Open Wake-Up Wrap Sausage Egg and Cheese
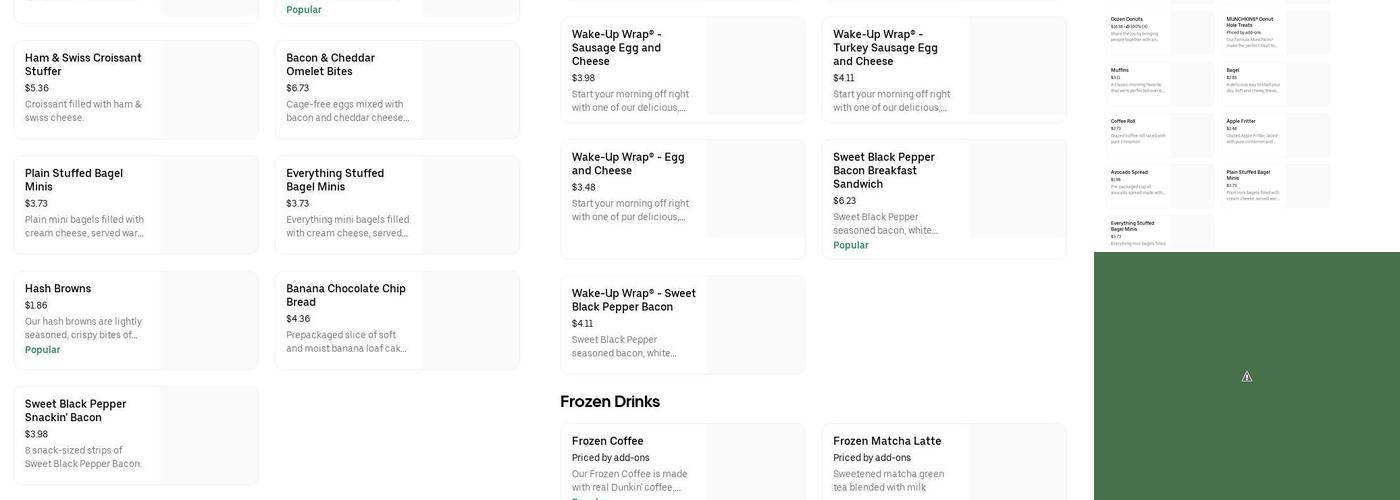1400x500 pixels. pos(617,48)
